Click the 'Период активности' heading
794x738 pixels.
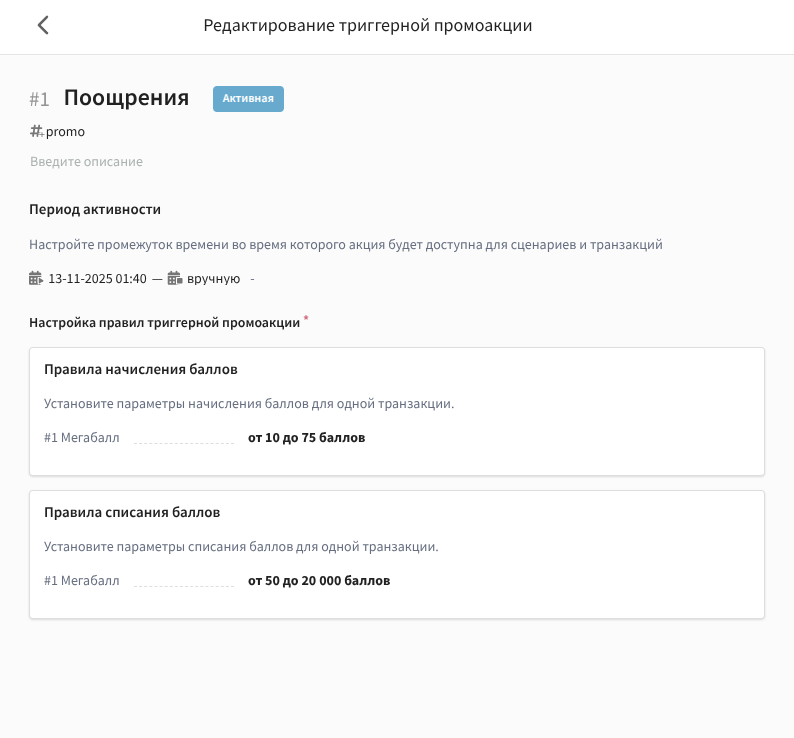coord(95,209)
